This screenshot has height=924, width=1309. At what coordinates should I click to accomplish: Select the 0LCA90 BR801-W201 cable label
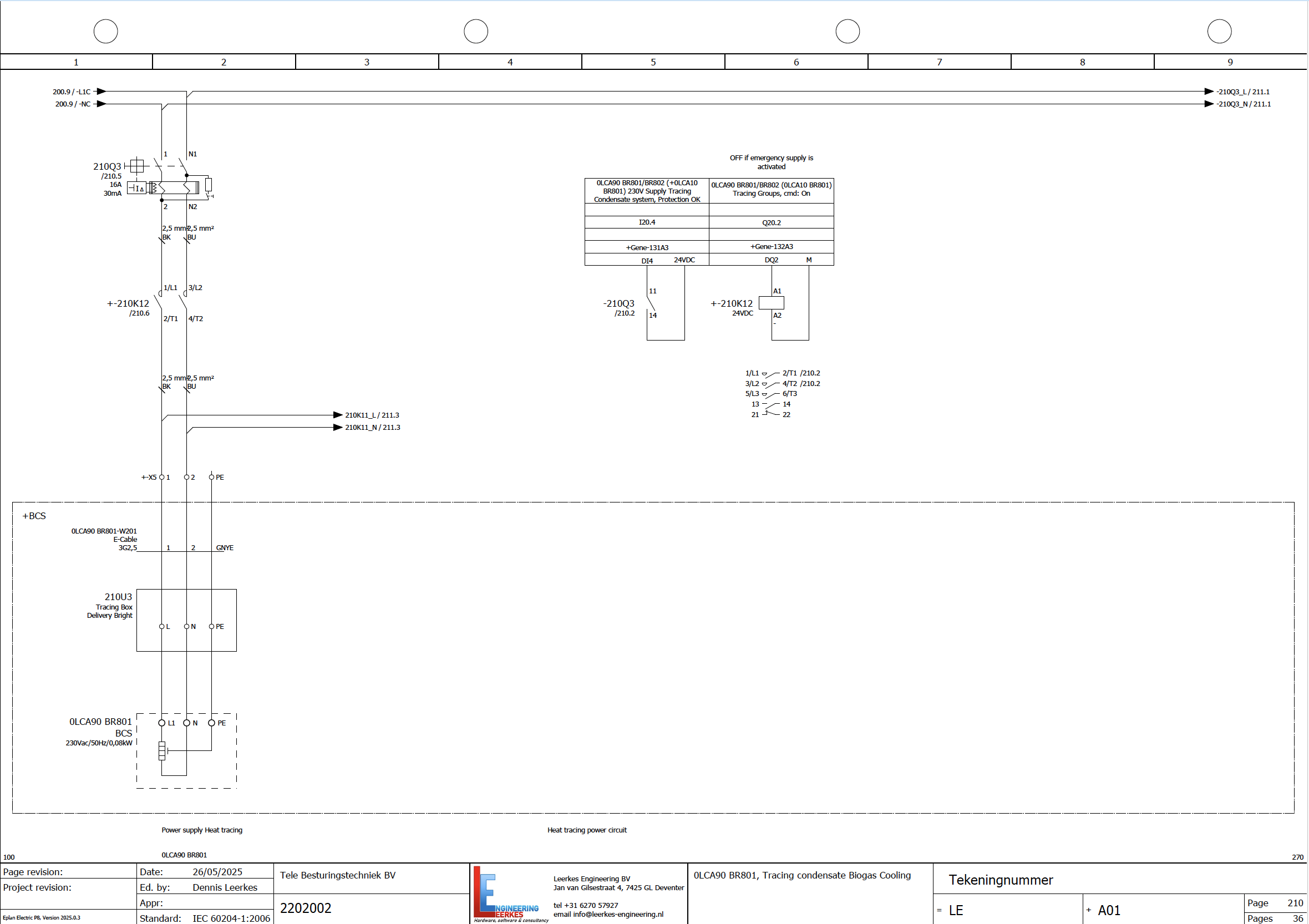click(104, 531)
